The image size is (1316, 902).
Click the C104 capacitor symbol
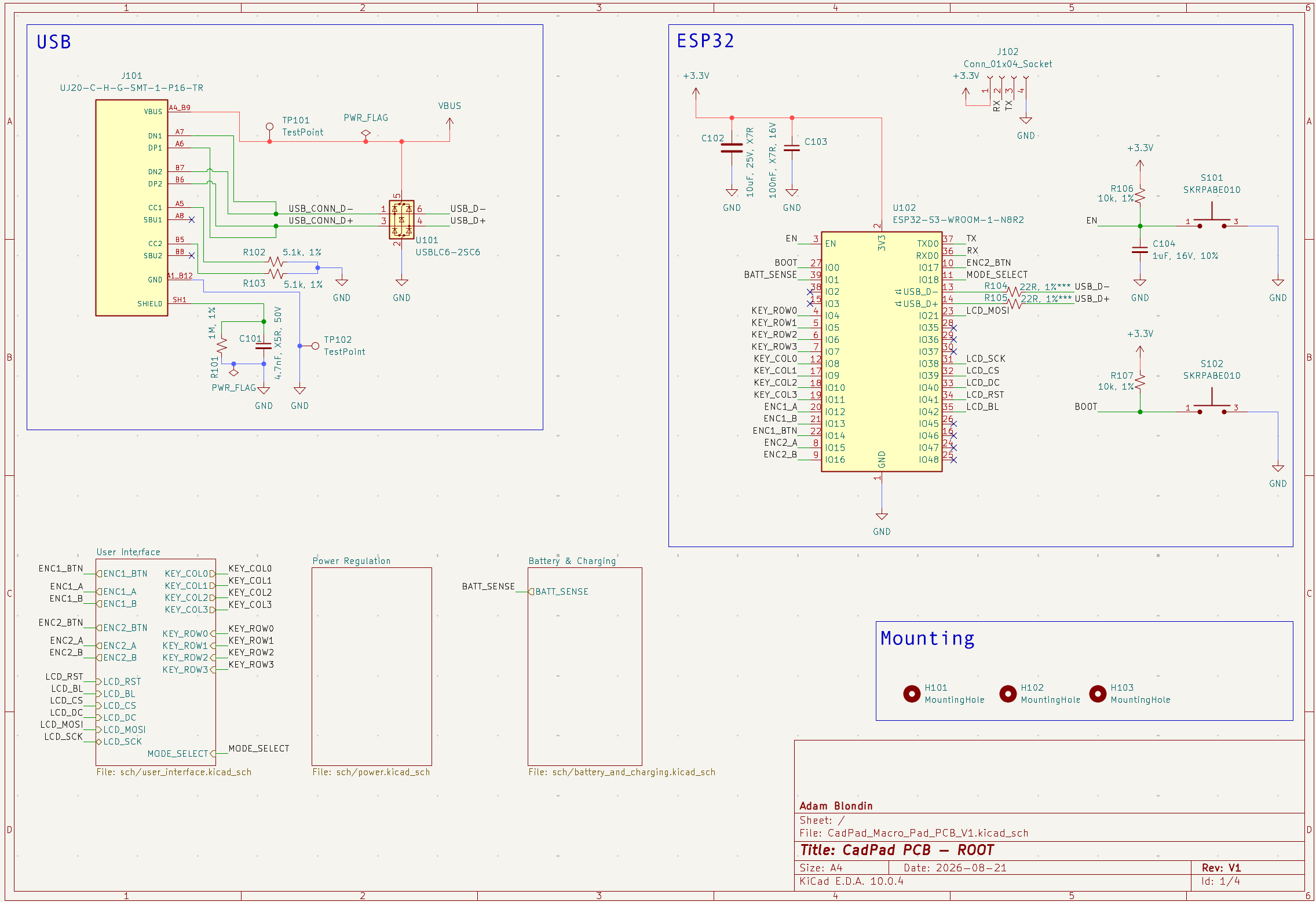pos(1140,250)
